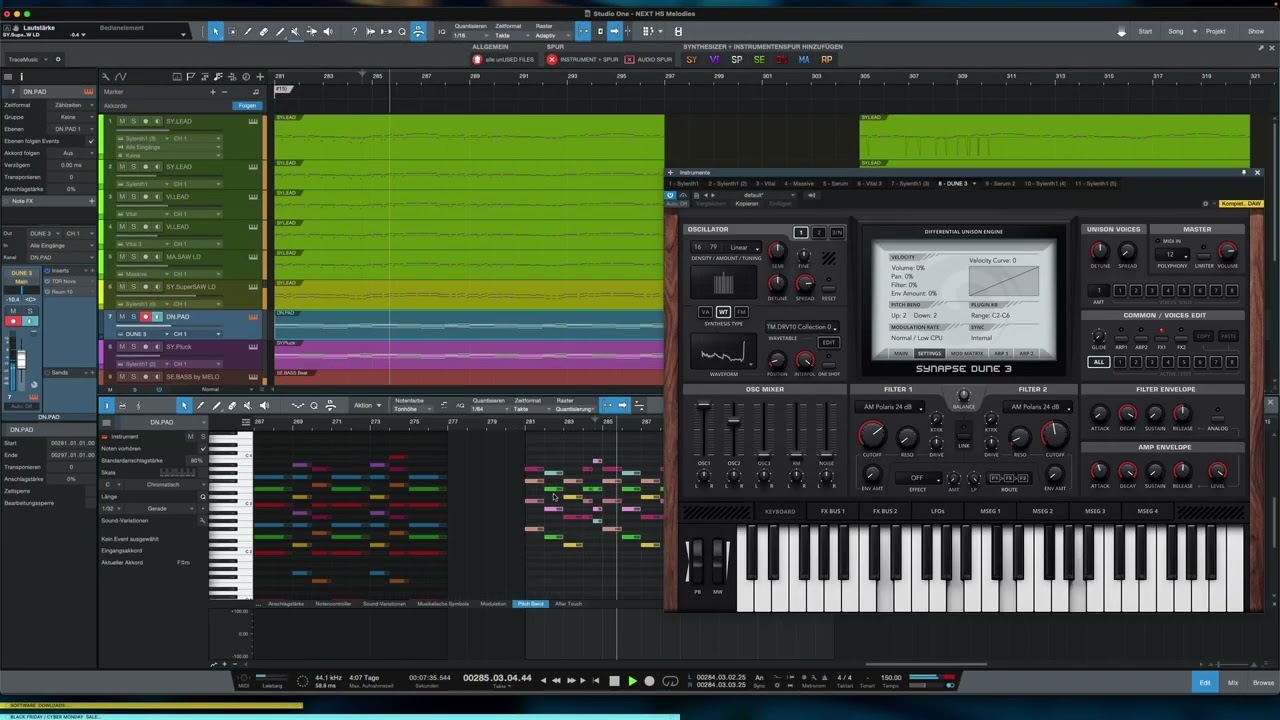Mute the SY.LEAD track 1
The width and height of the screenshot is (1280, 720).
[x=122, y=121]
